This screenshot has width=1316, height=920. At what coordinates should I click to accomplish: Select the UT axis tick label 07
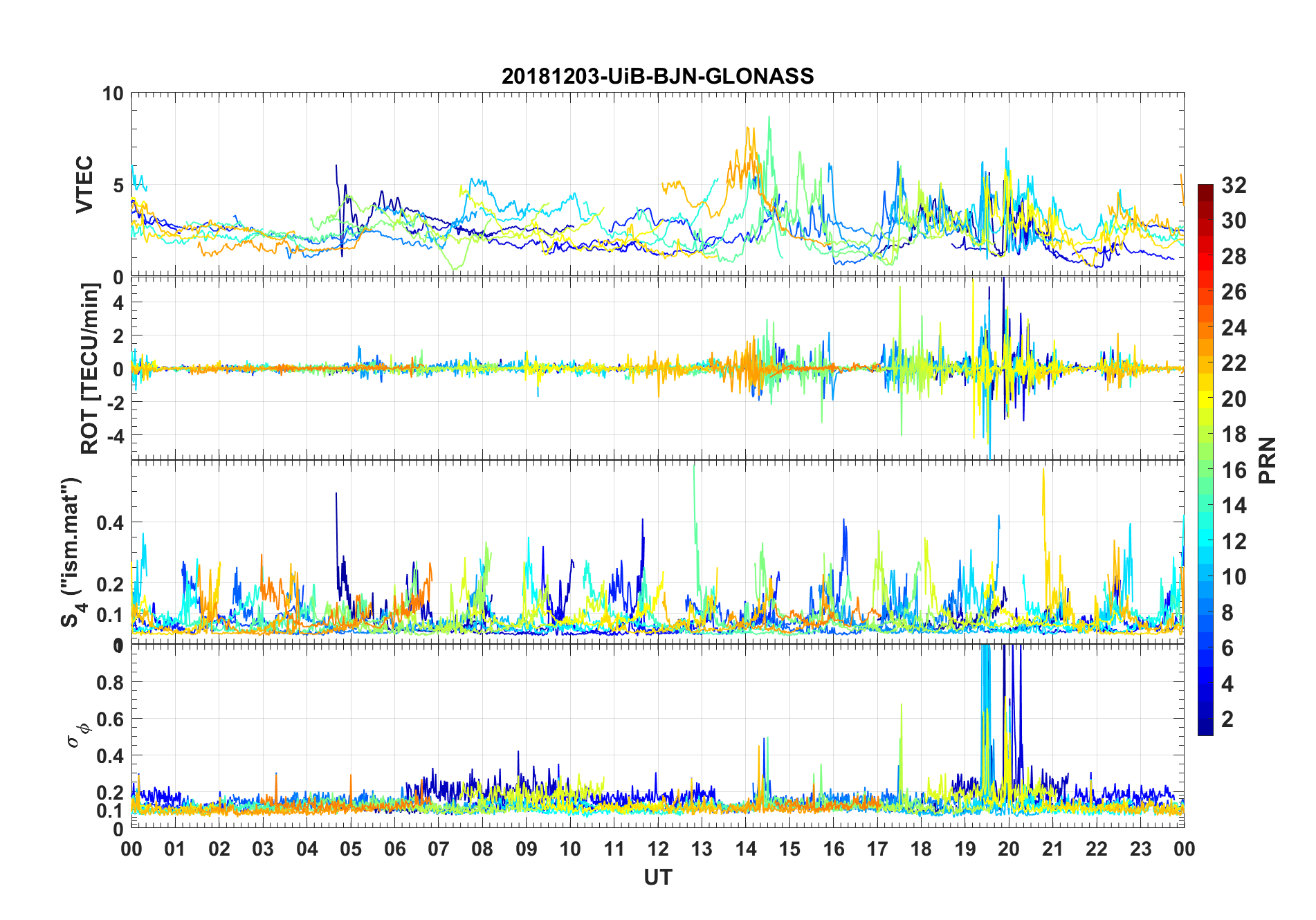pos(439,849)
